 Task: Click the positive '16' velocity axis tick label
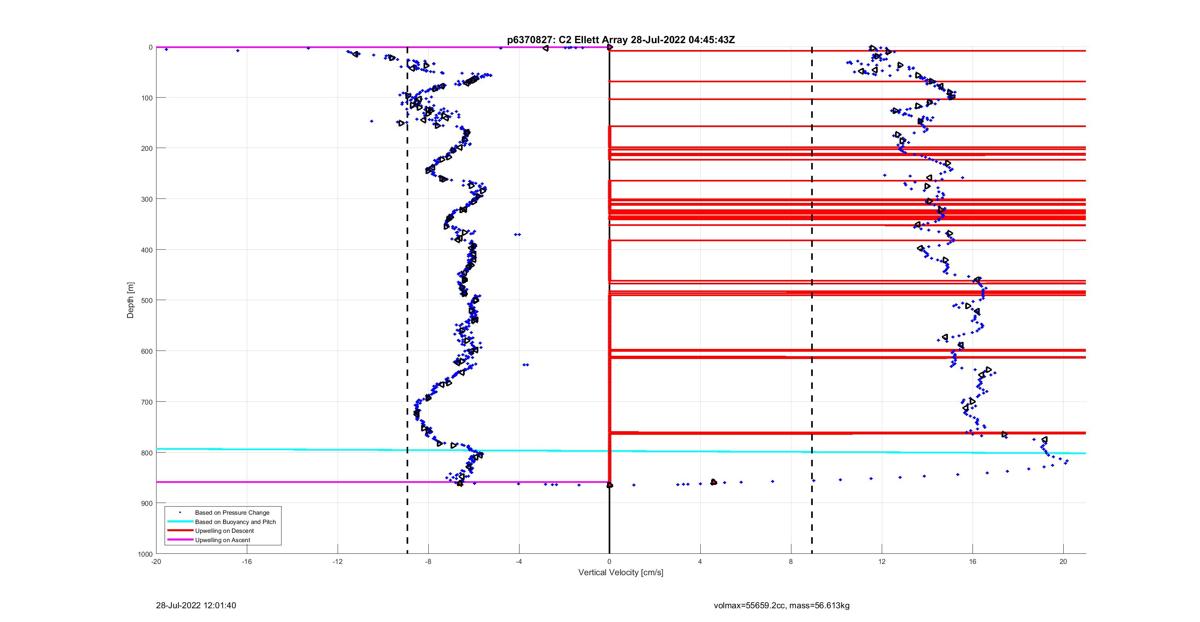(x=973, y=561)
